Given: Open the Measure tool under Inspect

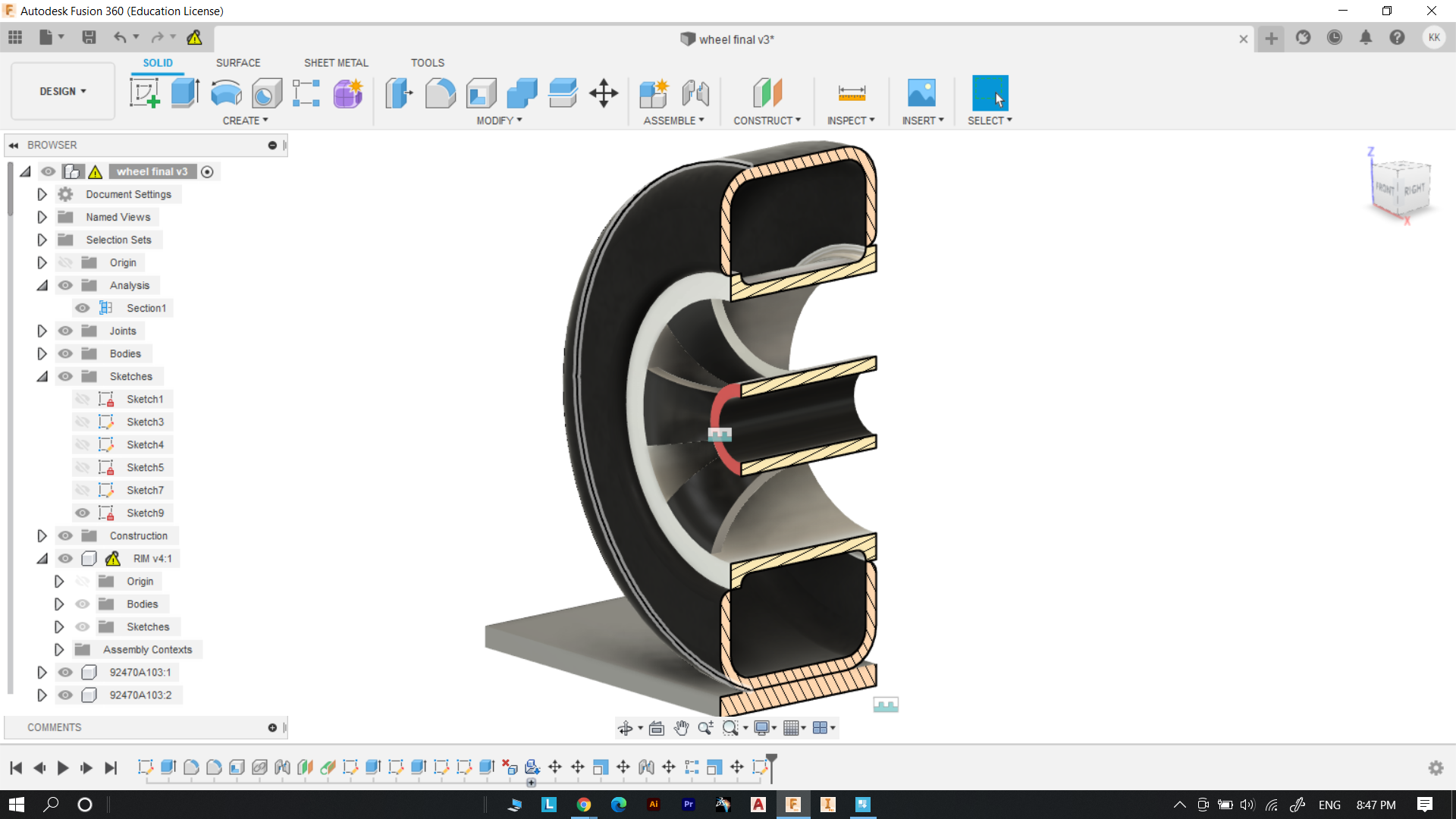Looking at the screenshot, I should [x=851, y=93].
